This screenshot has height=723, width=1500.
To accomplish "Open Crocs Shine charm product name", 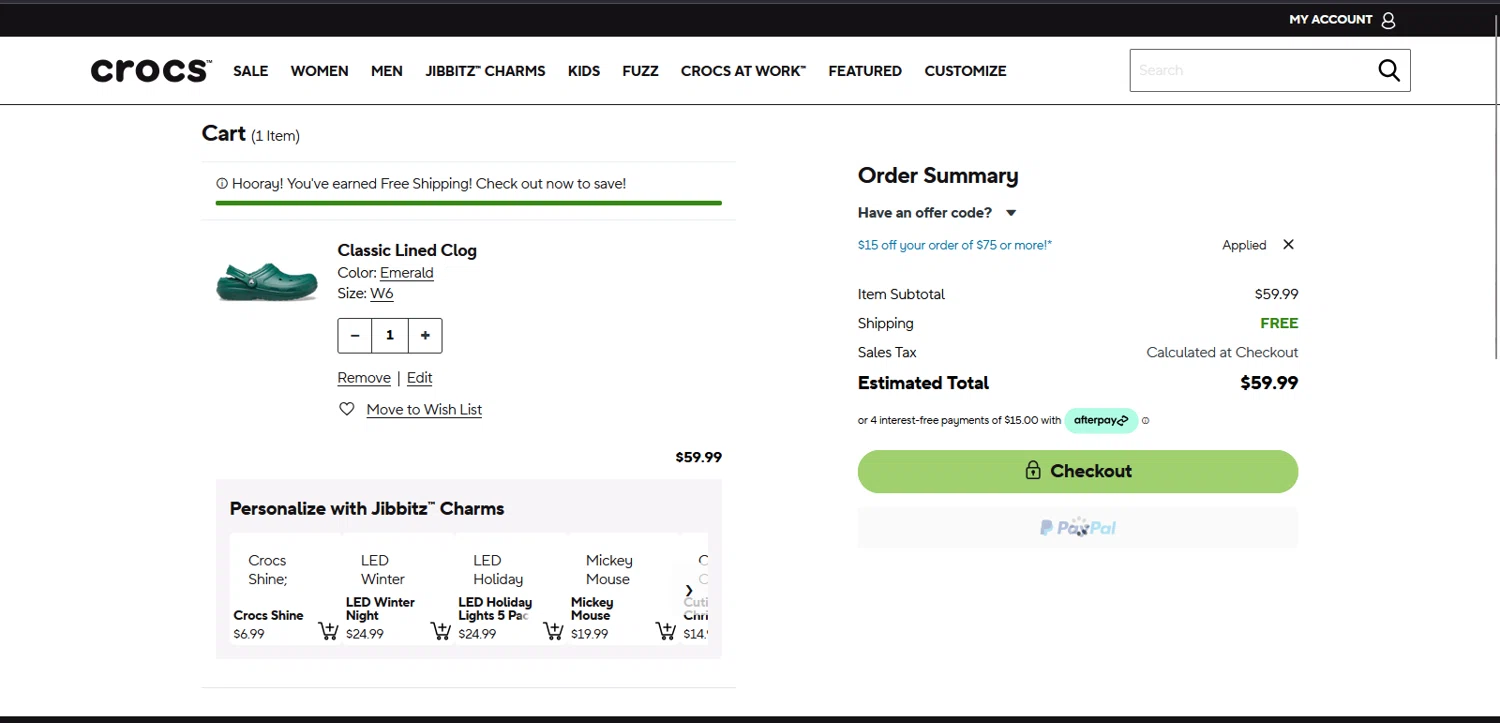I will (x=268, y=615).
